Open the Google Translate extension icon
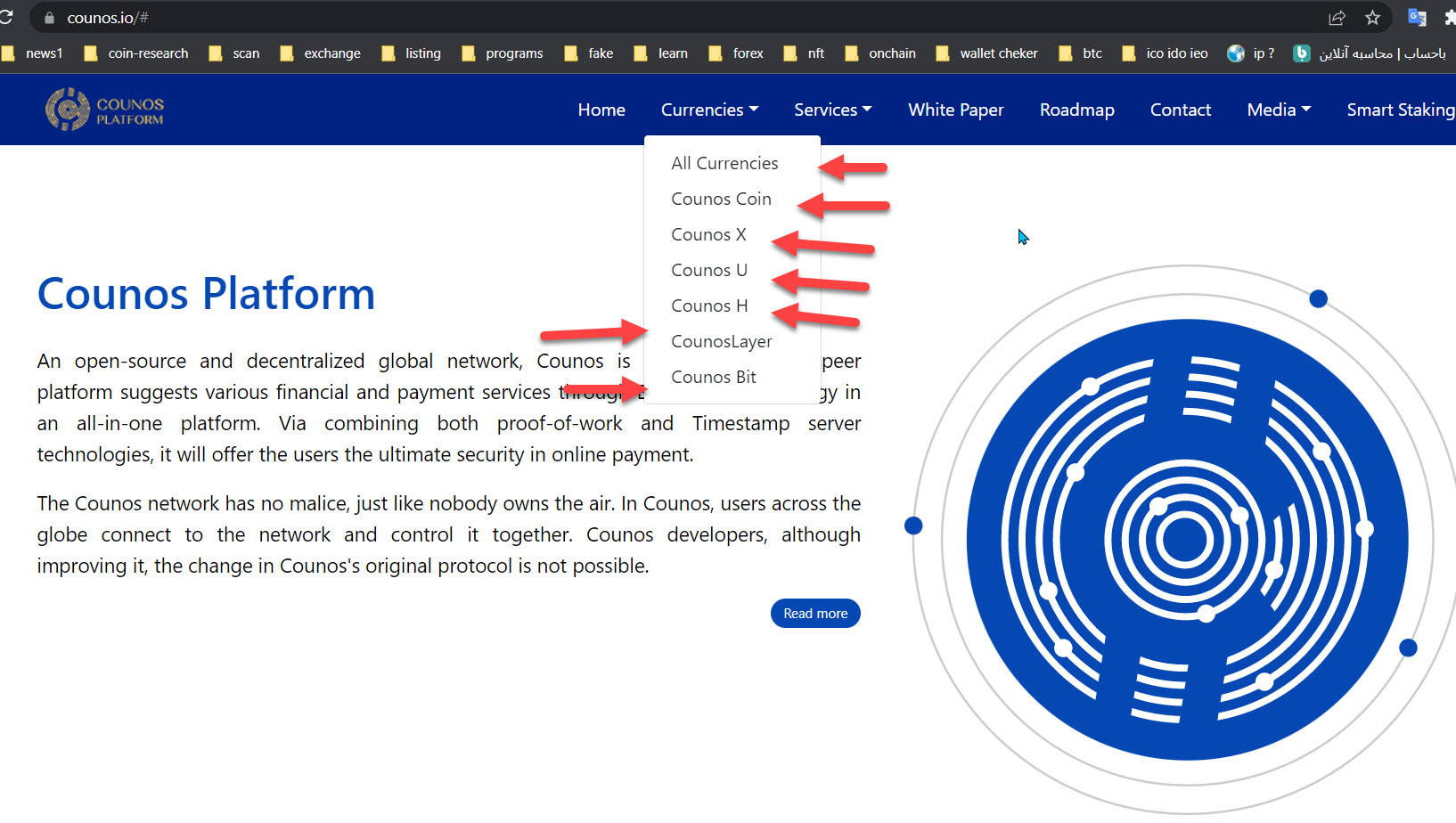The height and width of the screenshot is (823, 1456). tap(1417, 18)
